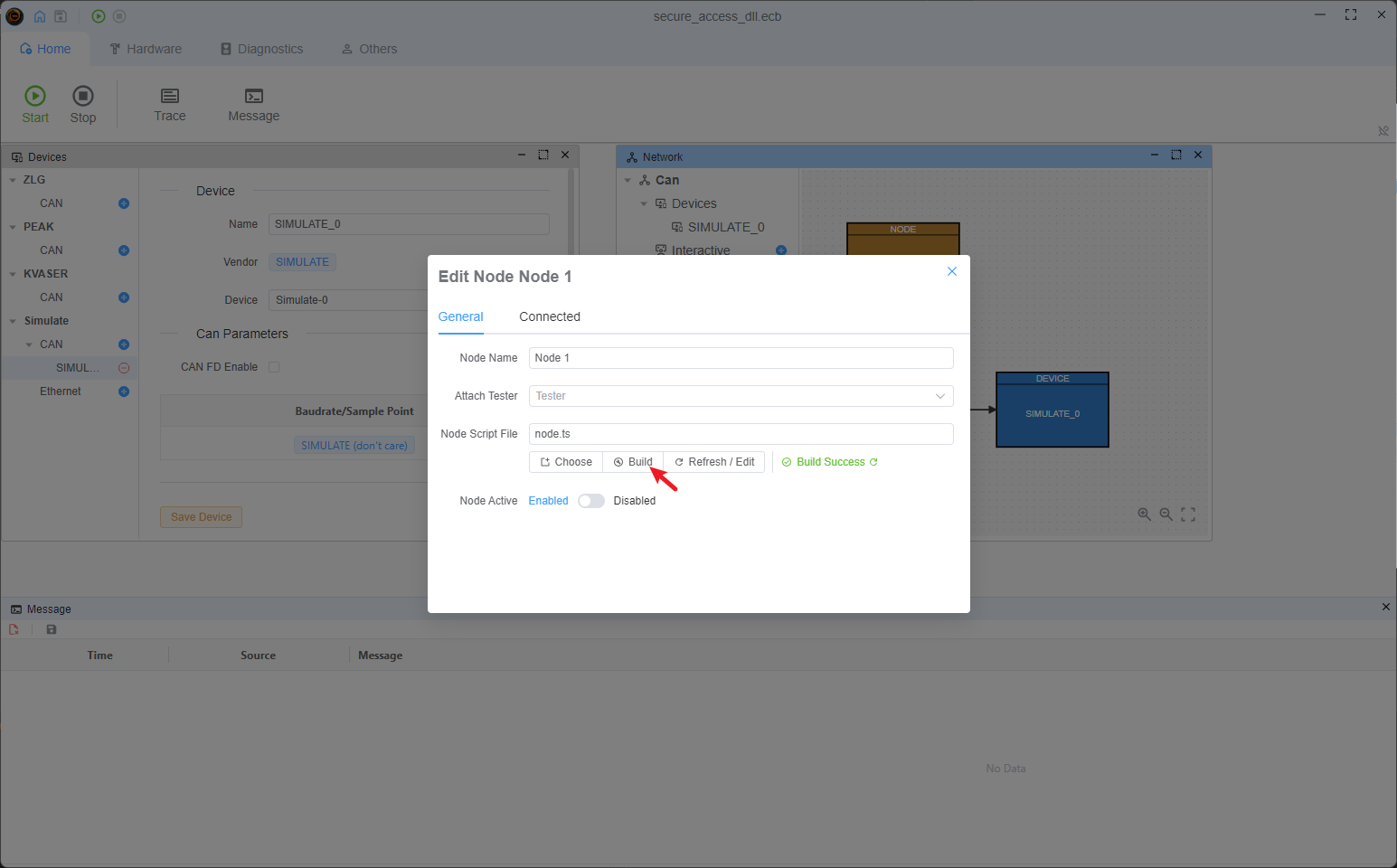Screen dimensions: 1397x868
Task: Click the Save Device button
Action: coord(202,517)
